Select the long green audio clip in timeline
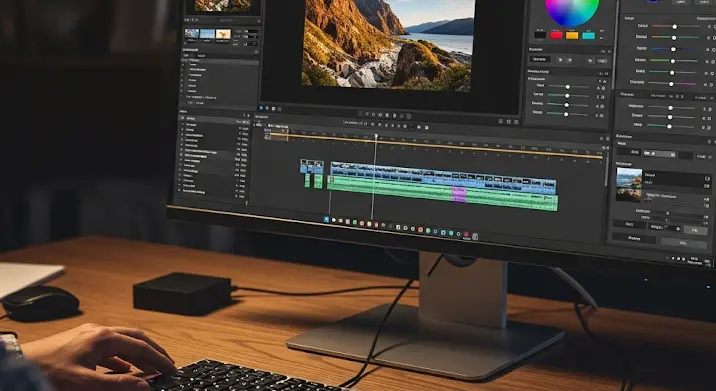This screenshot has height=391, width=716. pos(442,194)
